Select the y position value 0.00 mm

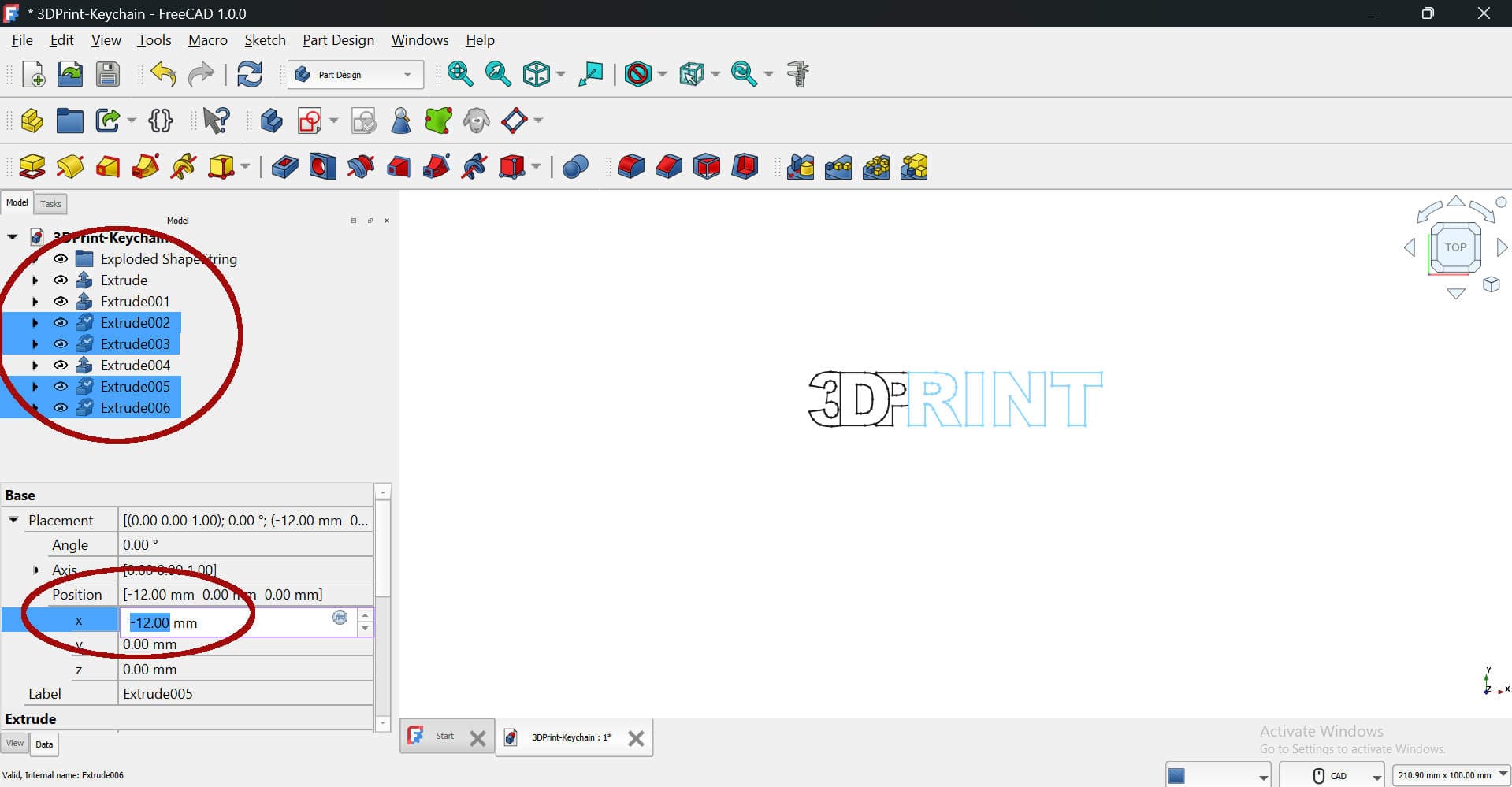click(x=150, y=644)
